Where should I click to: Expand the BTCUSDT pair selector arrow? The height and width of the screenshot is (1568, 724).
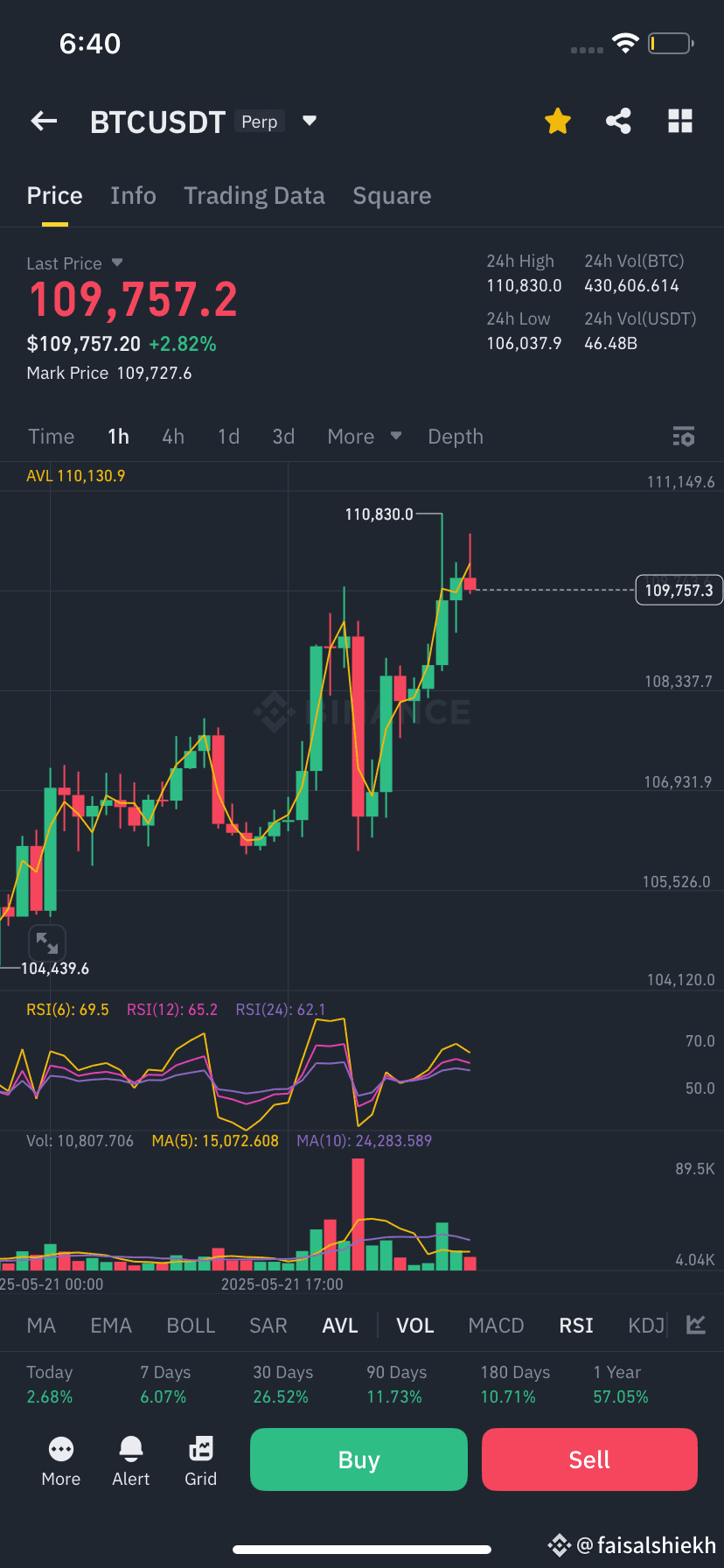coord(309,121)
